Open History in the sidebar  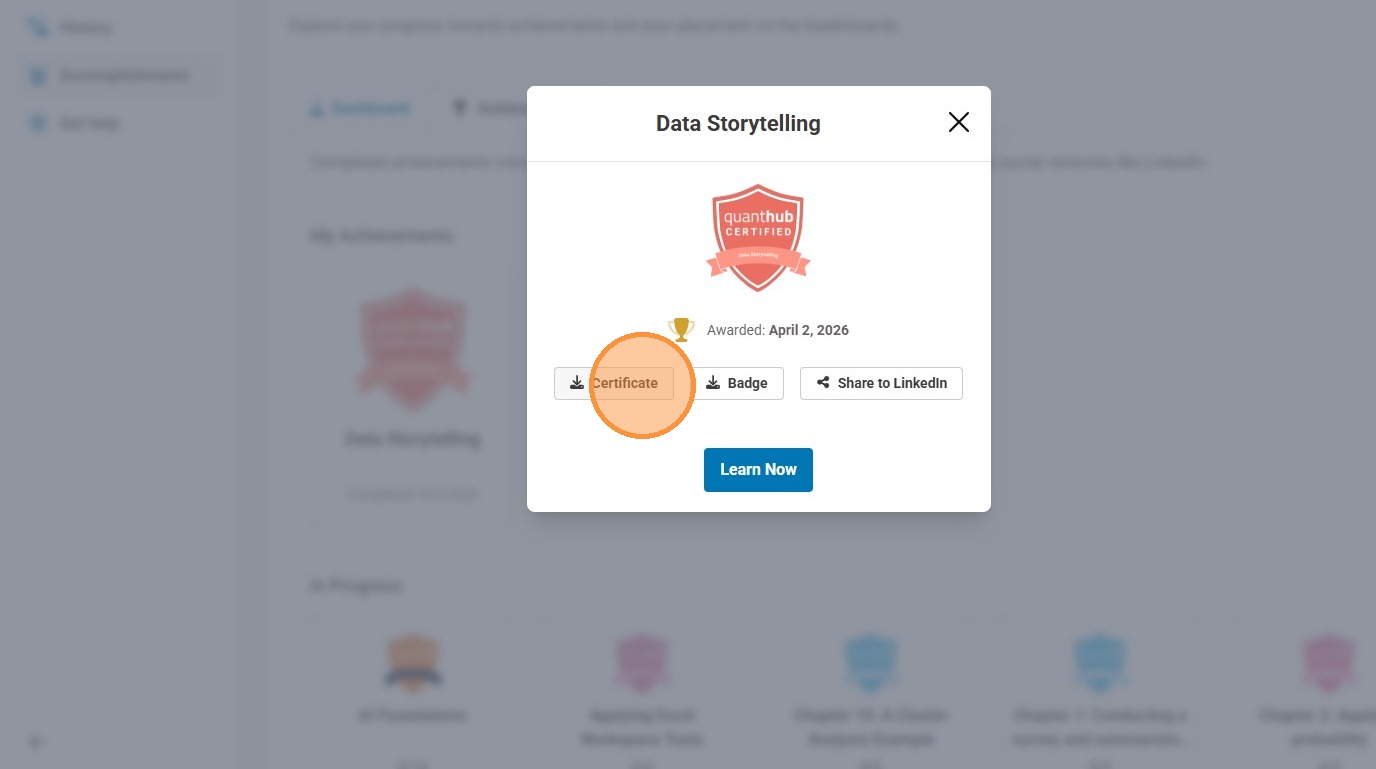click(85, 28)
